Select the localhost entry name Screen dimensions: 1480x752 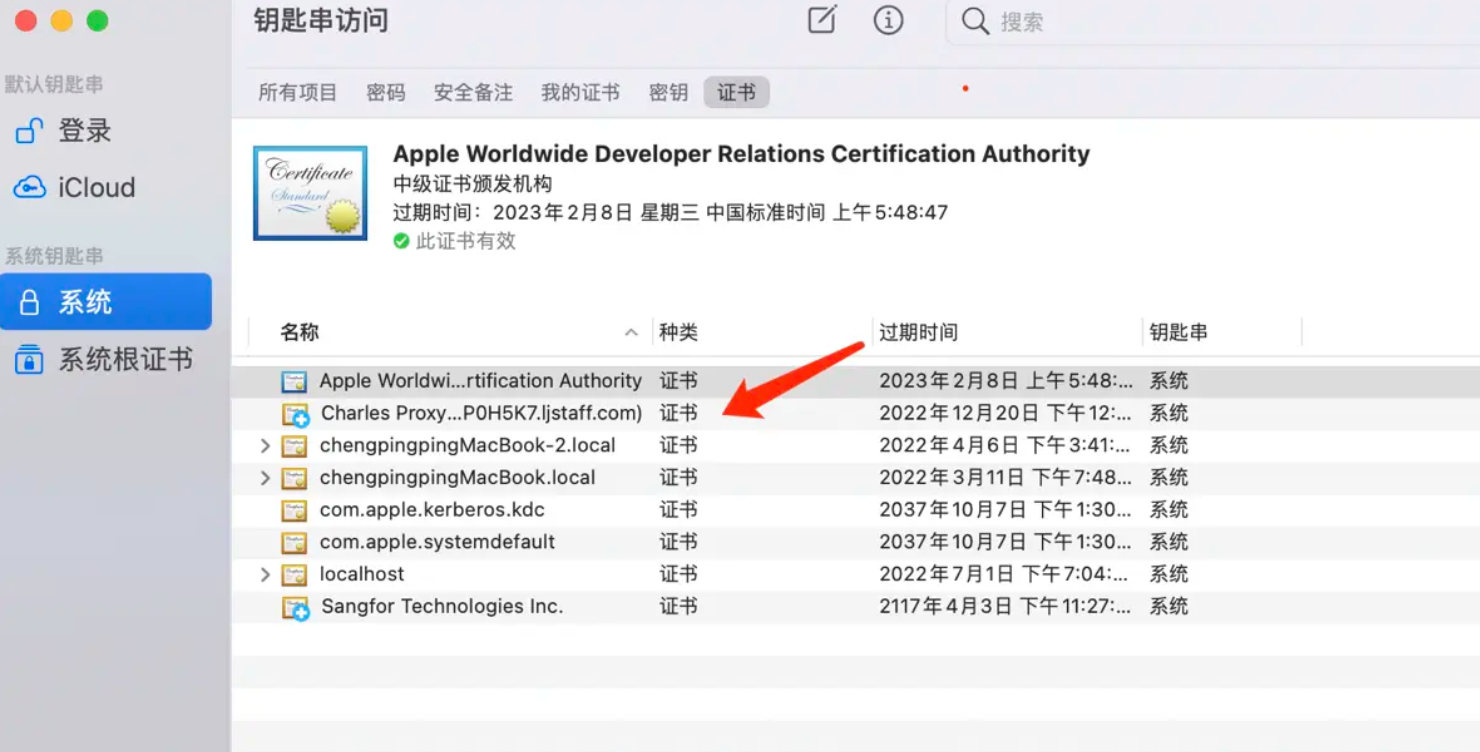(362, 573)
